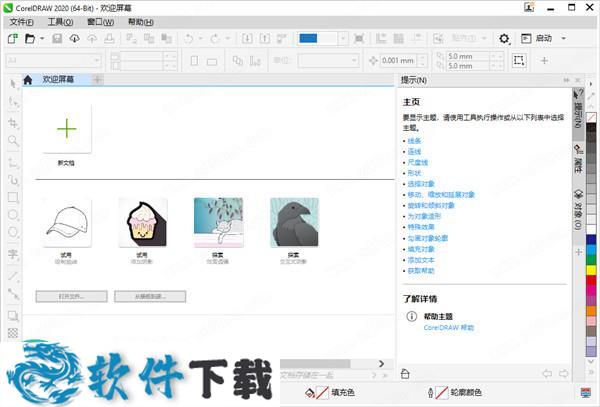Switch to the 对象(O) docker tab
Image resolution: width=600 pixels, height=407 pixels.
click(x=578, y=210)
